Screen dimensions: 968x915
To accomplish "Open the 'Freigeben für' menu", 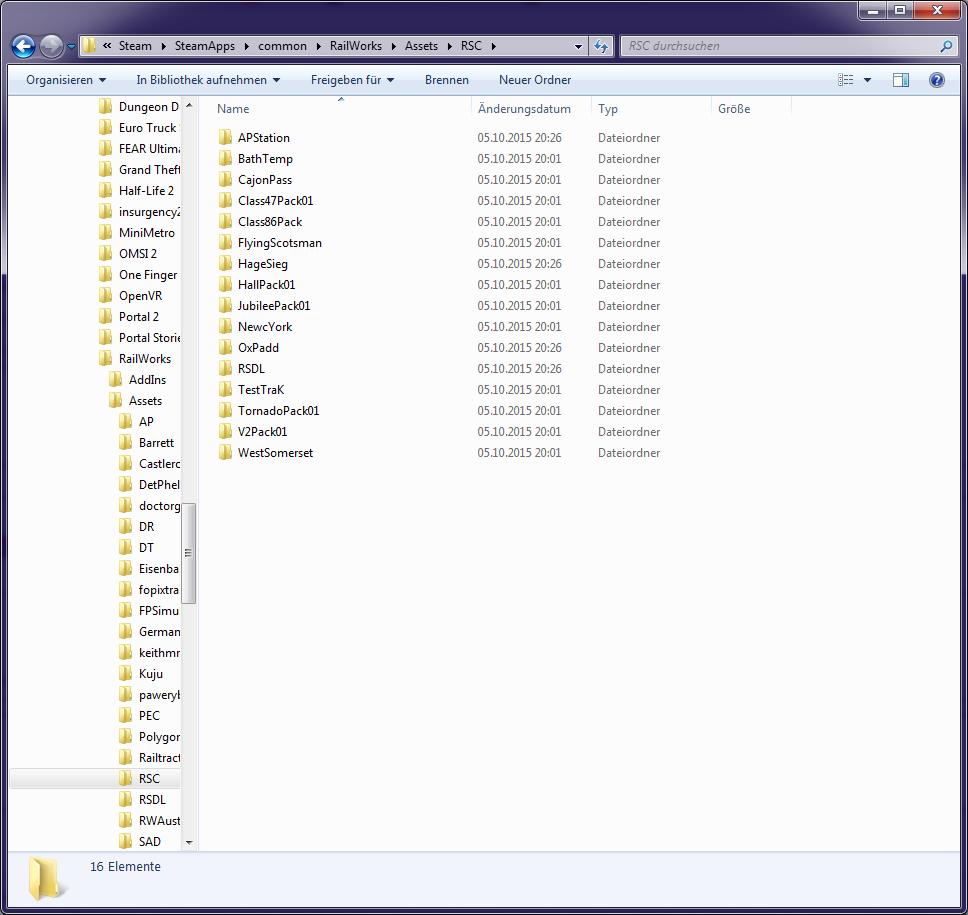I will click(352, 80).
